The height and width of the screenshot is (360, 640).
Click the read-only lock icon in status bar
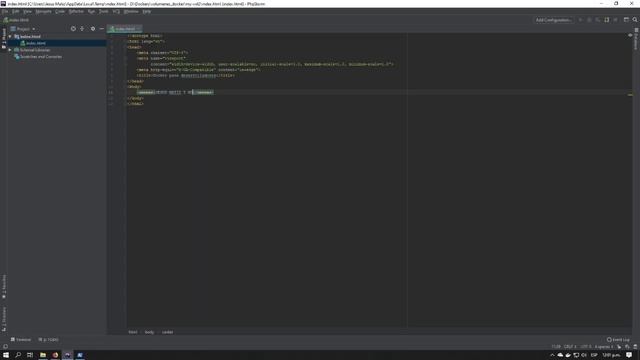pyautogui.click(x=619, y=347)
